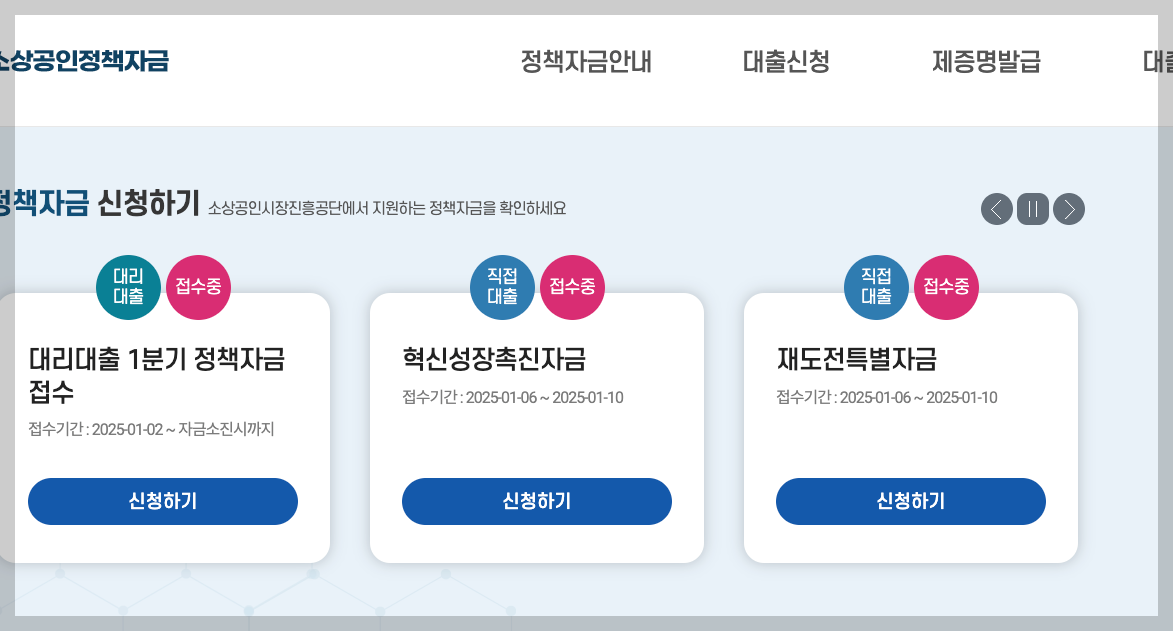The width and height of the screenshot is (1173, 631).
Task: Click the 접수중 badge on 재도전특별자금 card
Action: click(945, 287)
